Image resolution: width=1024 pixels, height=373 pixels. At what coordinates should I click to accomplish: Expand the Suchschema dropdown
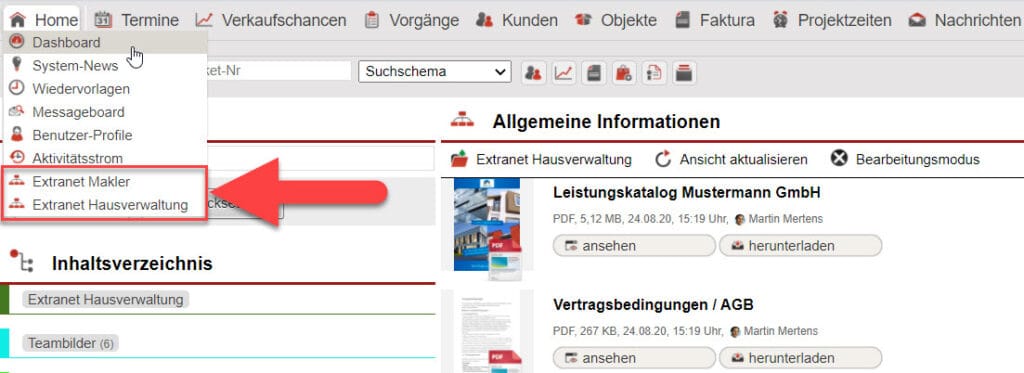pyautogui.click(x=435, y=71)
